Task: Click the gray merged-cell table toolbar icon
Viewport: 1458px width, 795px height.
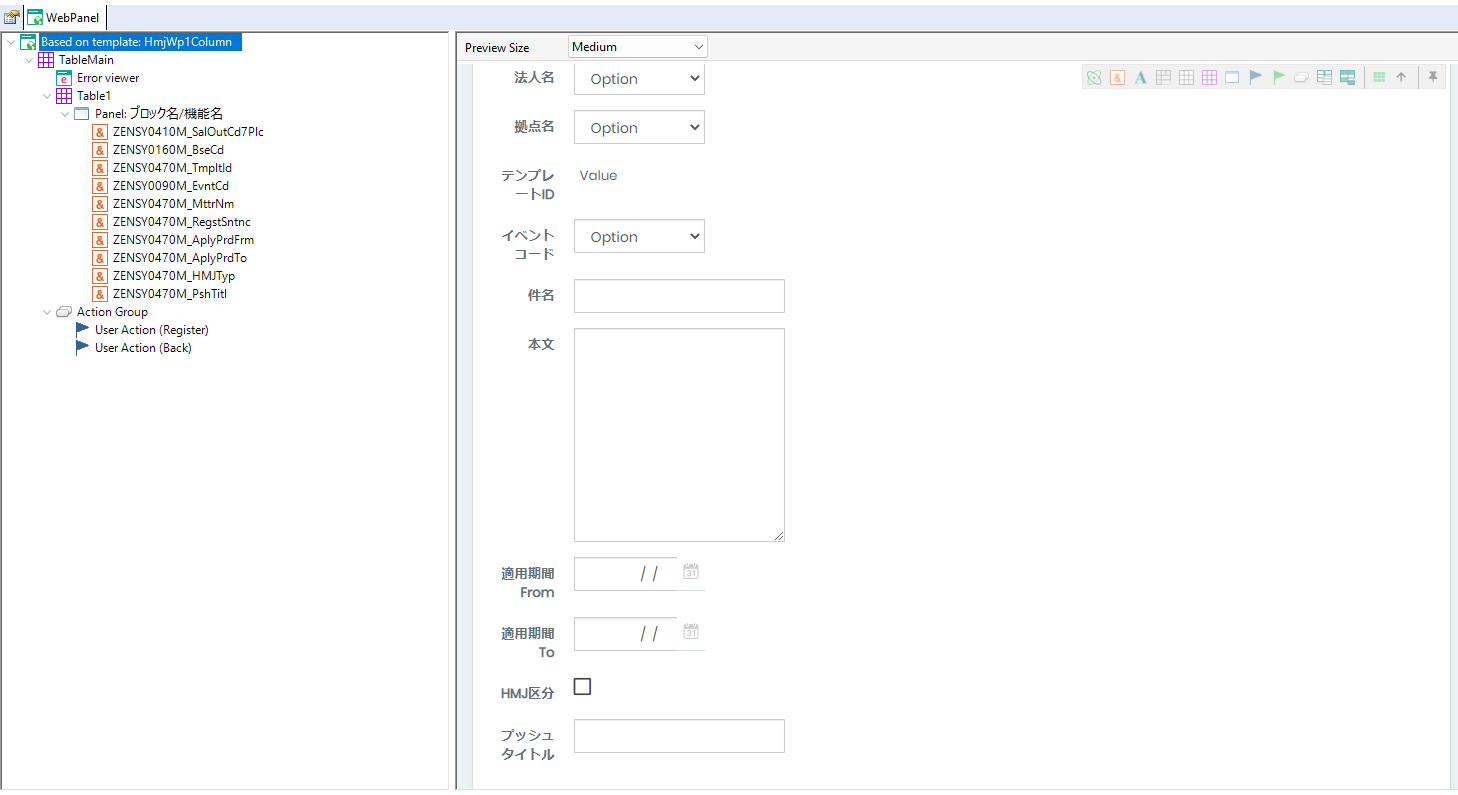Action: [x=1163, y=77]
